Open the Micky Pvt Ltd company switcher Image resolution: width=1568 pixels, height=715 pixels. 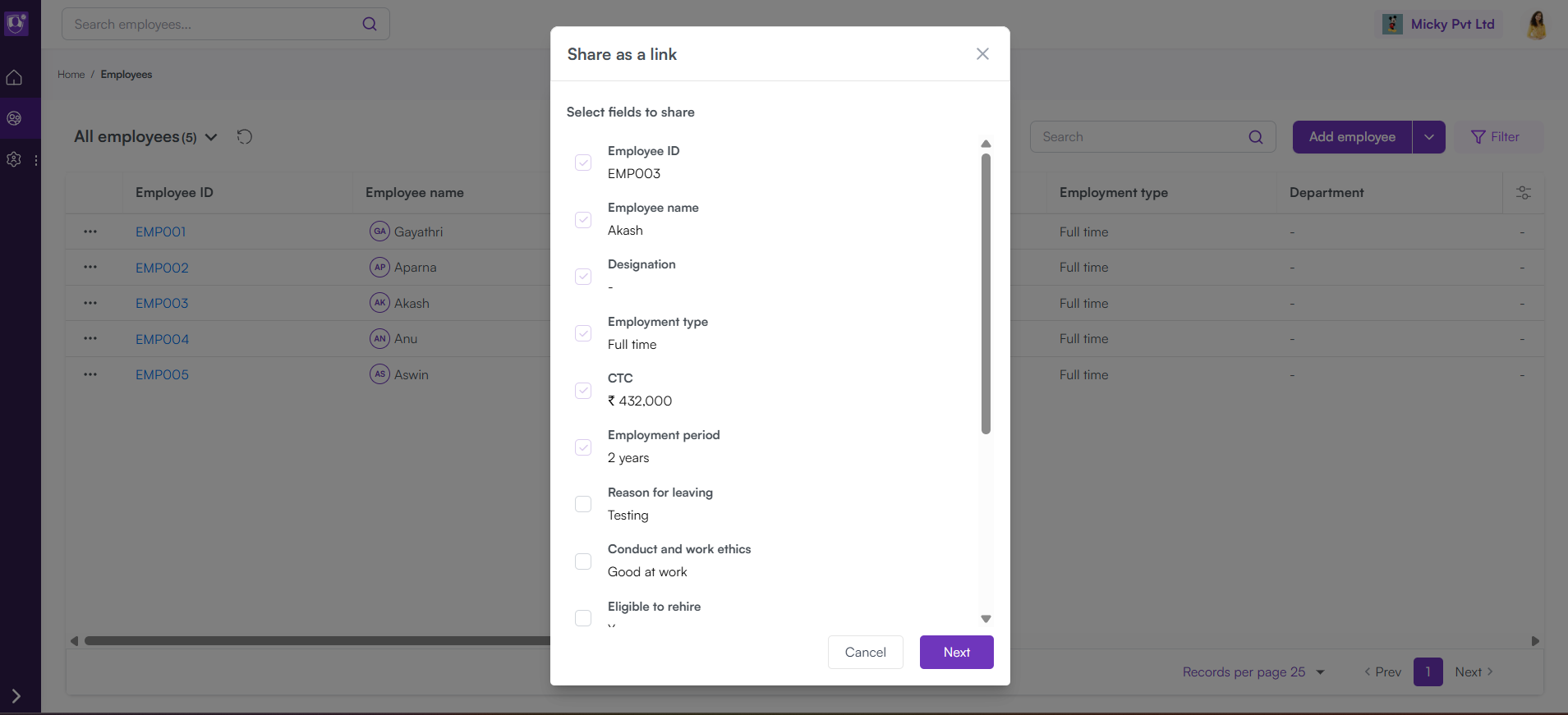(1439, 25)
